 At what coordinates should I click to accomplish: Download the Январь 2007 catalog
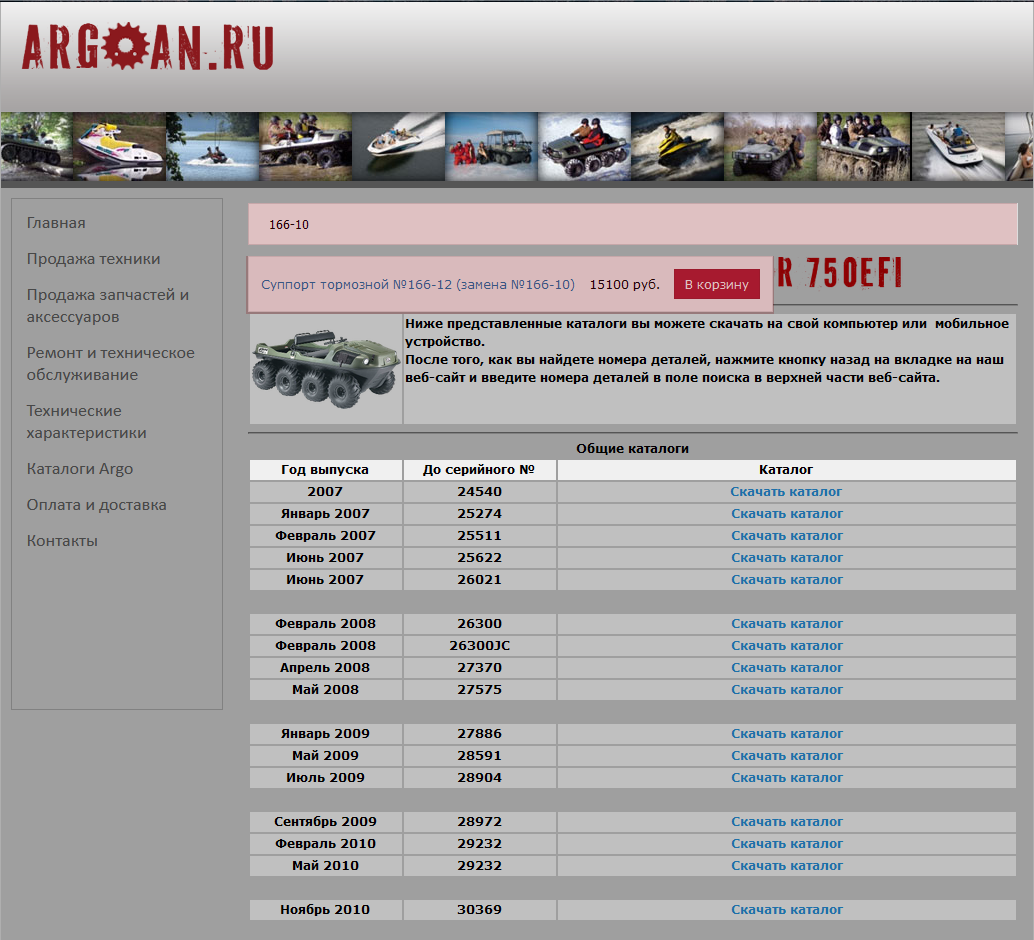pyautogui.click(x=787, y=514)
